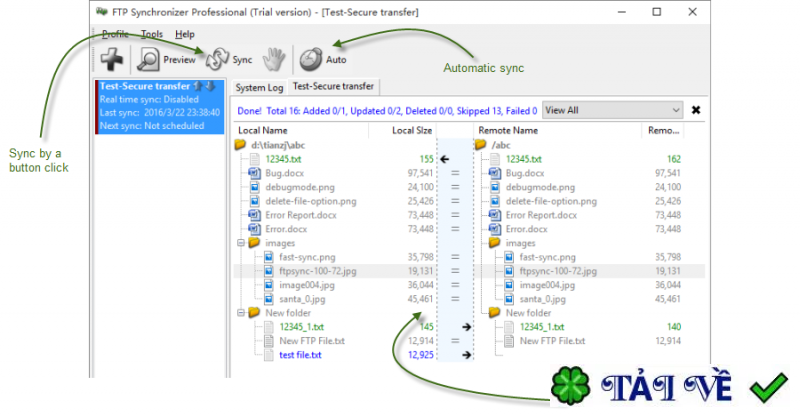
Task: Click the equal sign for Bug.docx row
Action: pos(455,173)
